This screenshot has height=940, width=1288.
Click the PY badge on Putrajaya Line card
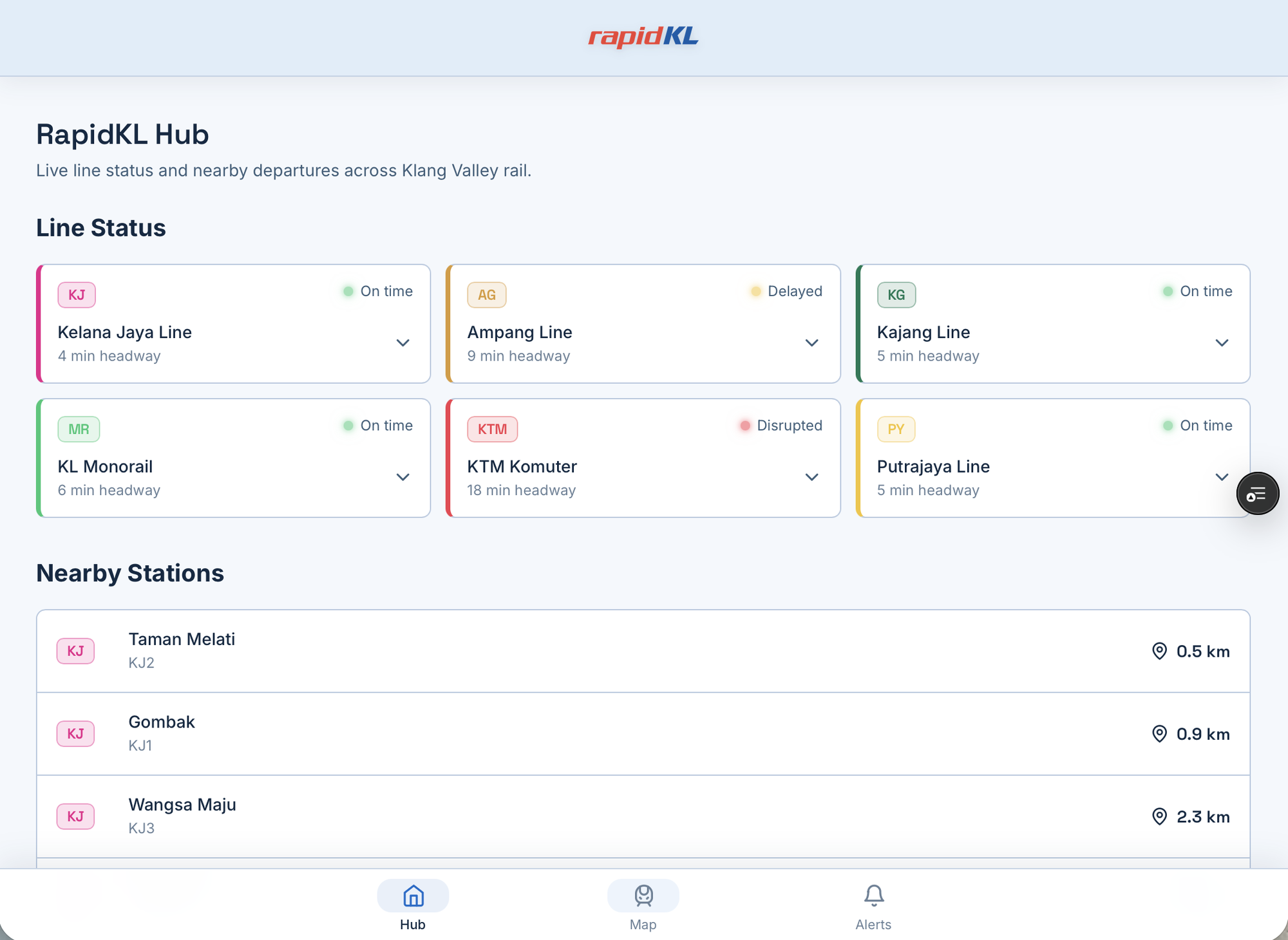[x=896, y=429]
